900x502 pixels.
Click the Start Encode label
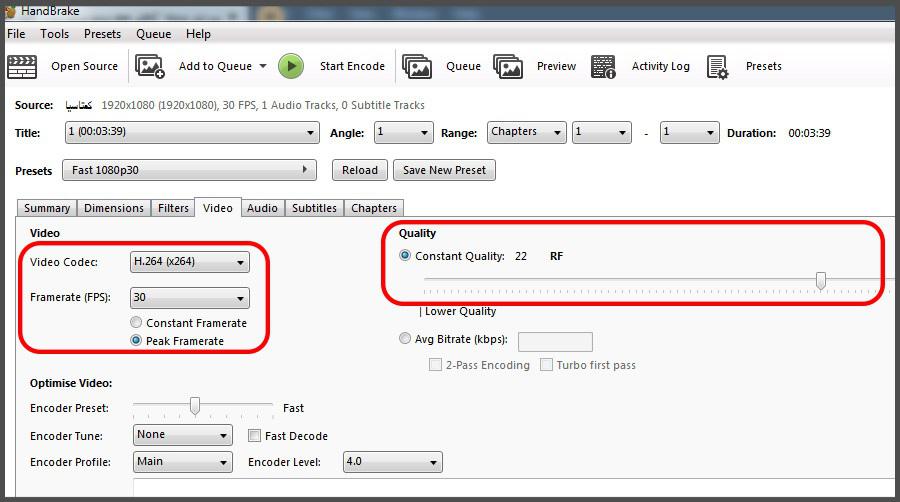352,66
